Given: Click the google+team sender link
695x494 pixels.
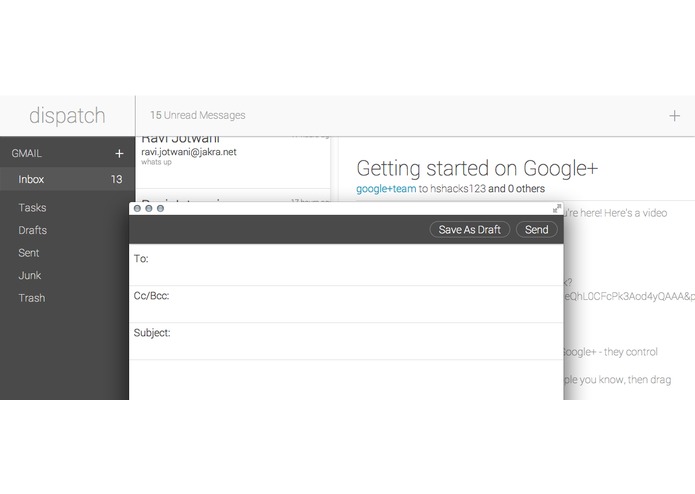Looking at the screenshot, I should [x=386, y=189].
